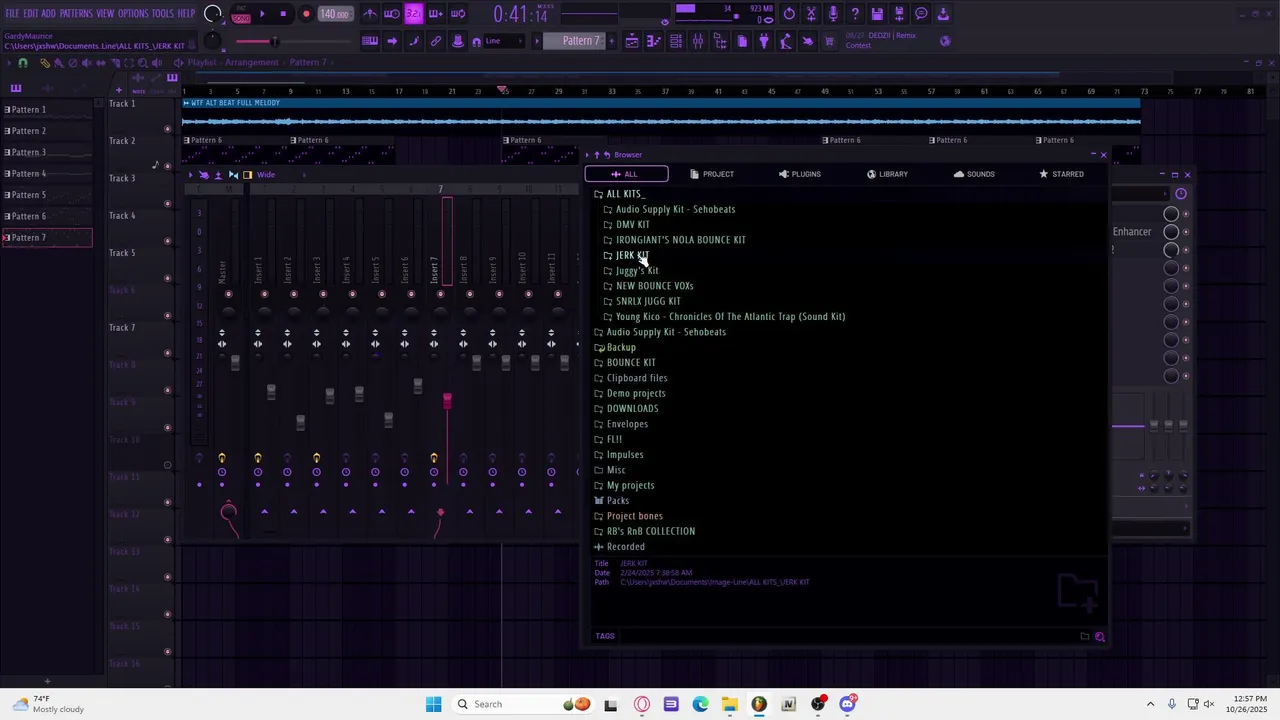The image size is (1280, 720).
Task: Mute Track 7 in the playlist
Action: (167, 353)
